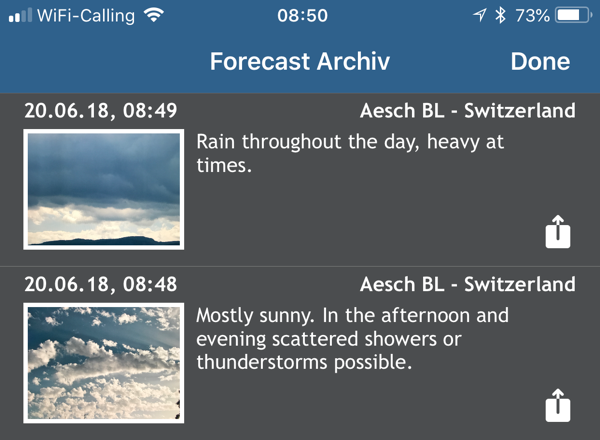Tap the 20.06.18, 08:48 date label

(x=101, y=285)
